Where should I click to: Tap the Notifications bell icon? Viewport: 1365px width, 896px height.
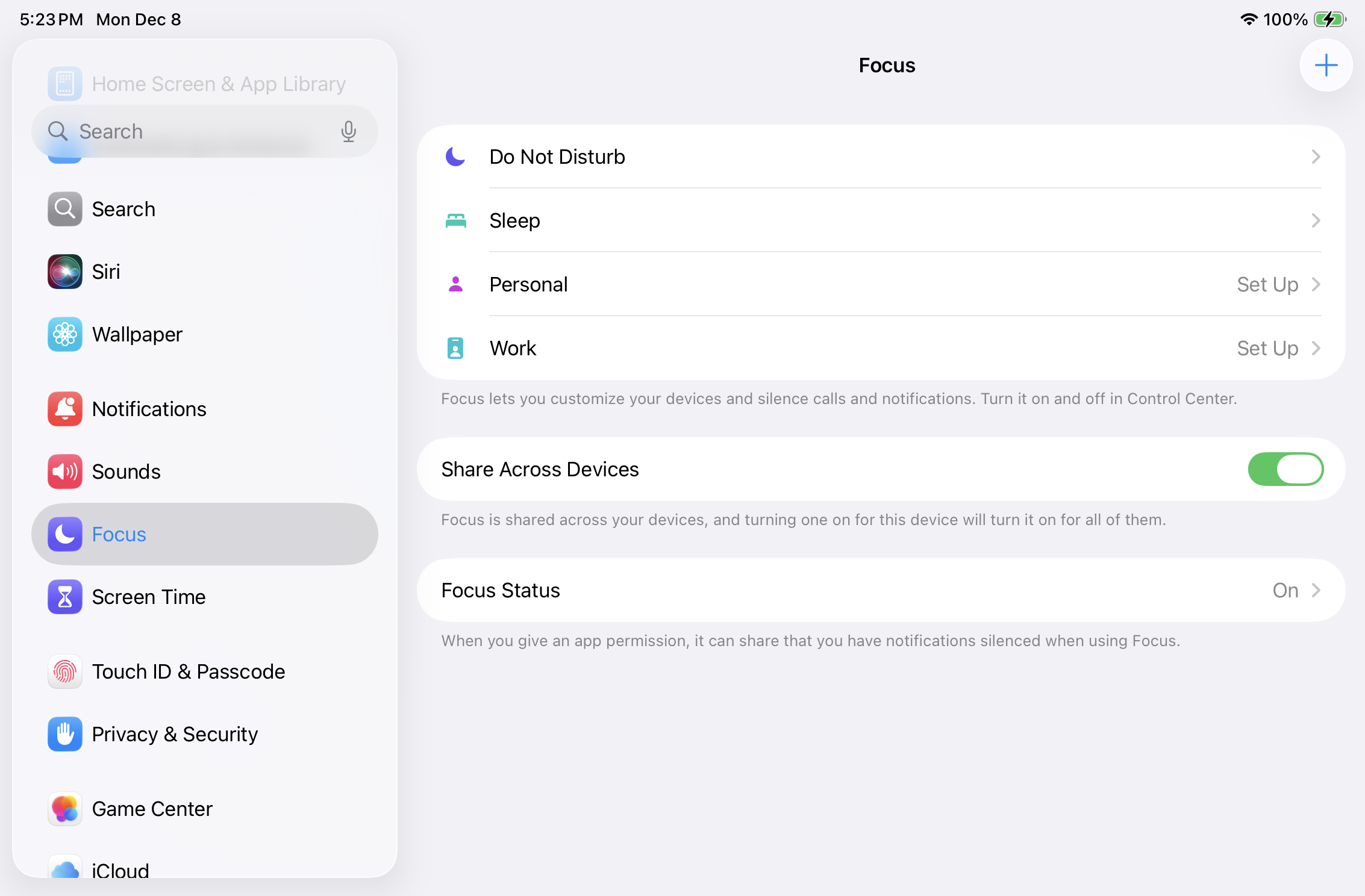(x=65, y=409)
